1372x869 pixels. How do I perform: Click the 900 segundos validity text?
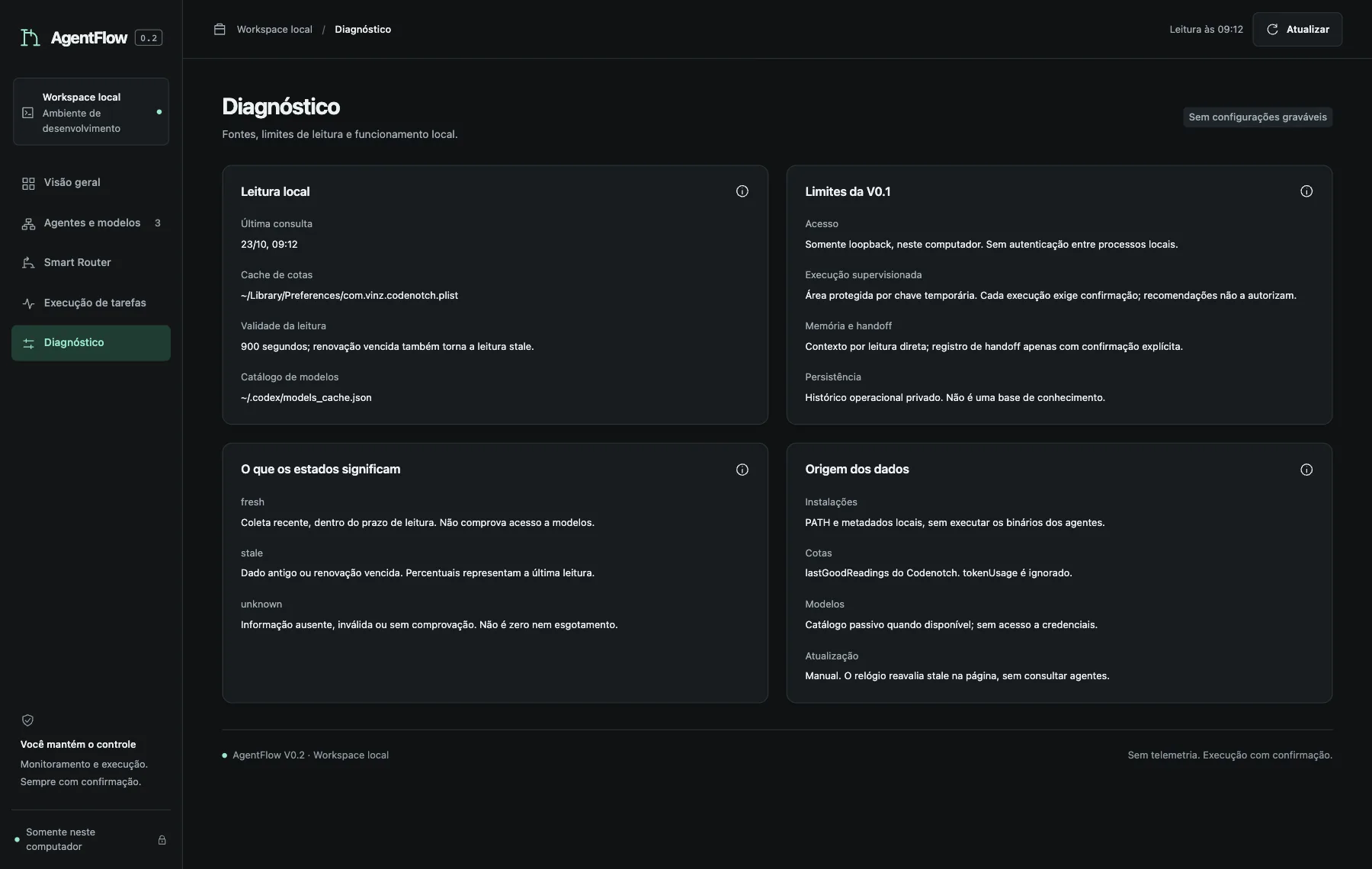pyautogui.click(x=387, y=347)
